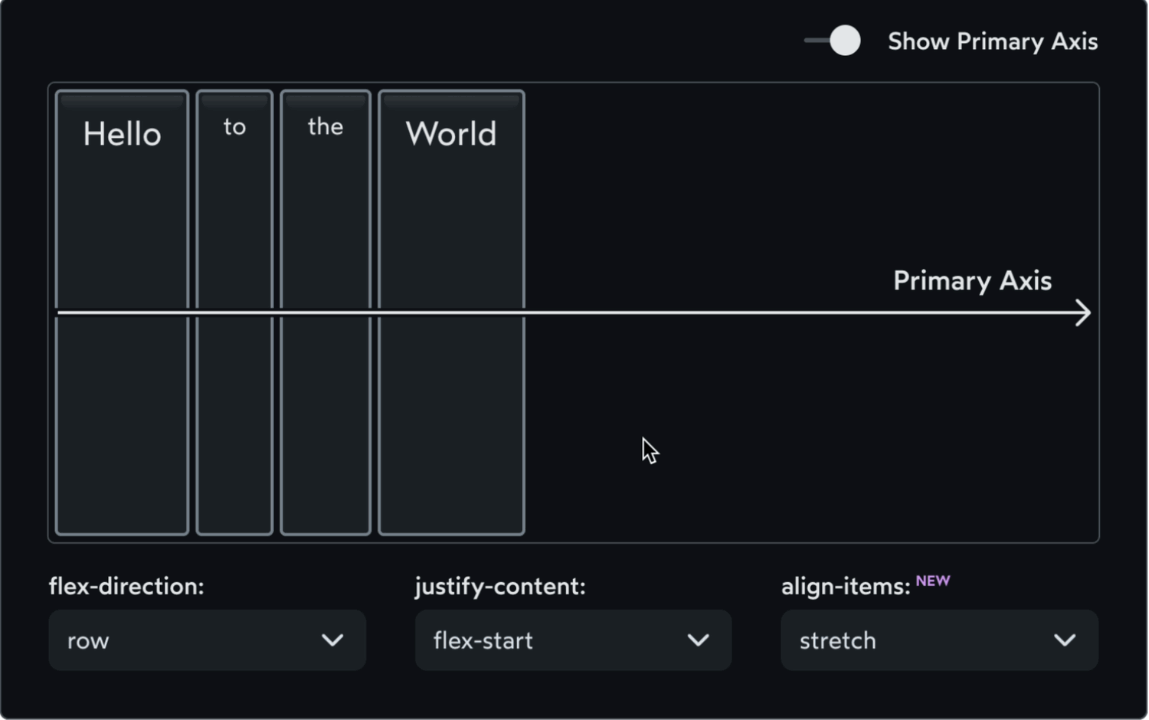Screen dimensions: 1149x720
Task: Click the "flex-direction:" field label
Action: click(x=126, y=587)
